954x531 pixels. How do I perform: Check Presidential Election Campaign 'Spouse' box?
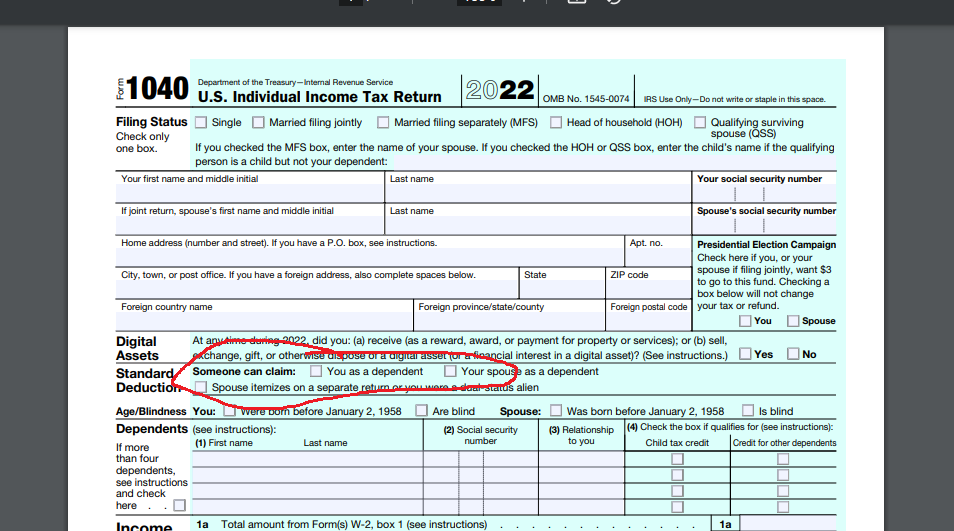point(793,321)
